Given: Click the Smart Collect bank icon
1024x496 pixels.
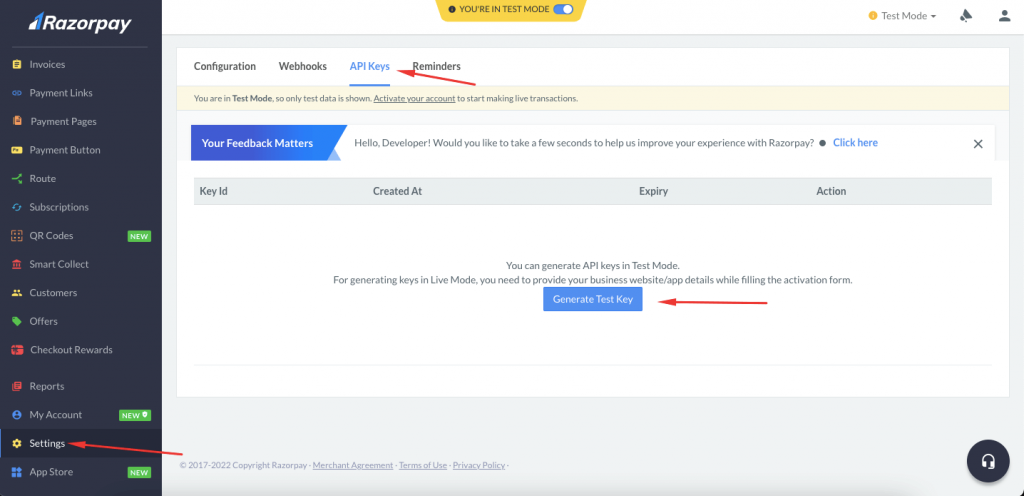Looking at the screenshot, I should coord(17,264).
